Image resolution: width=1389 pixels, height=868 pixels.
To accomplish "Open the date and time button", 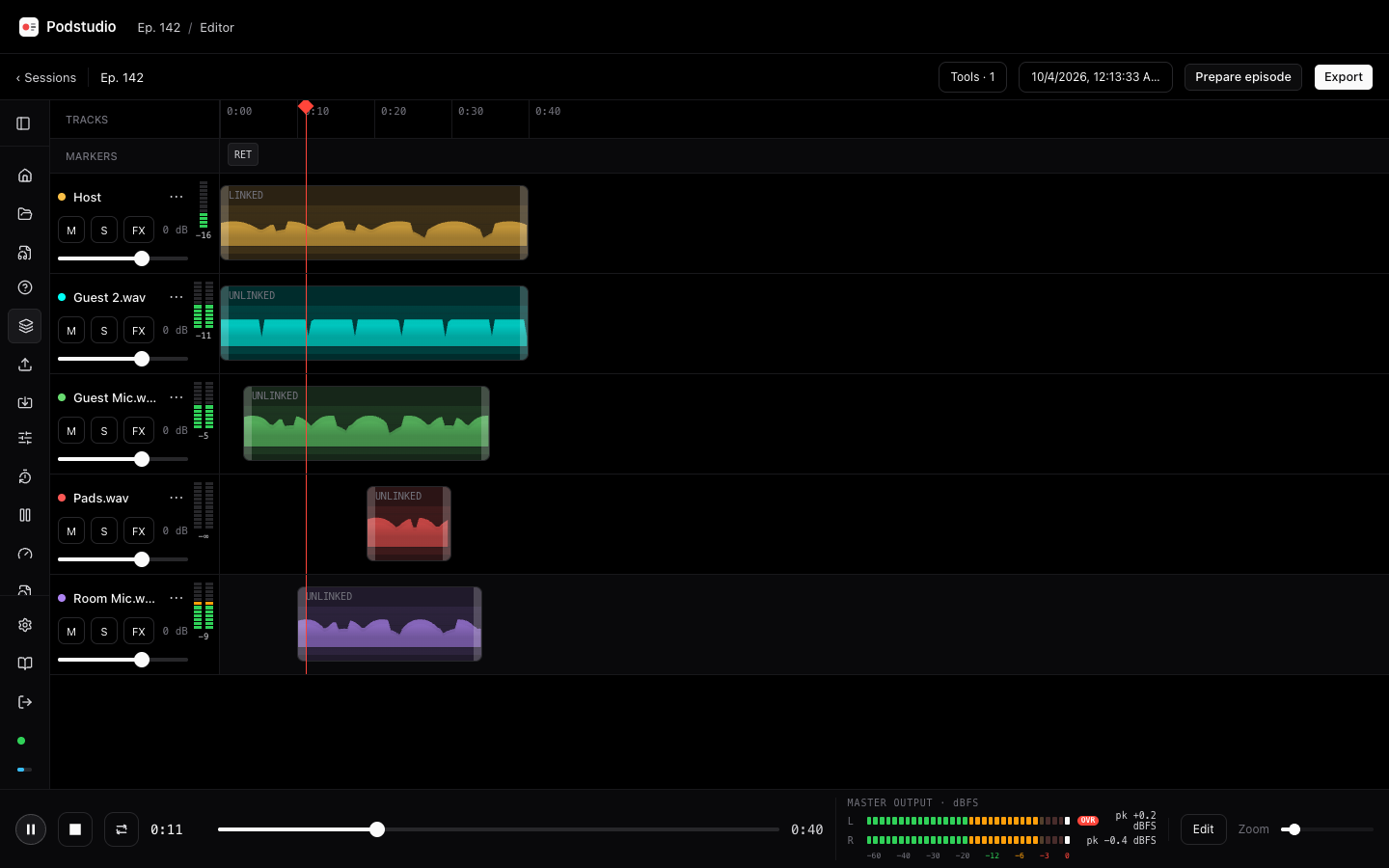I will tap(1096, 77).
